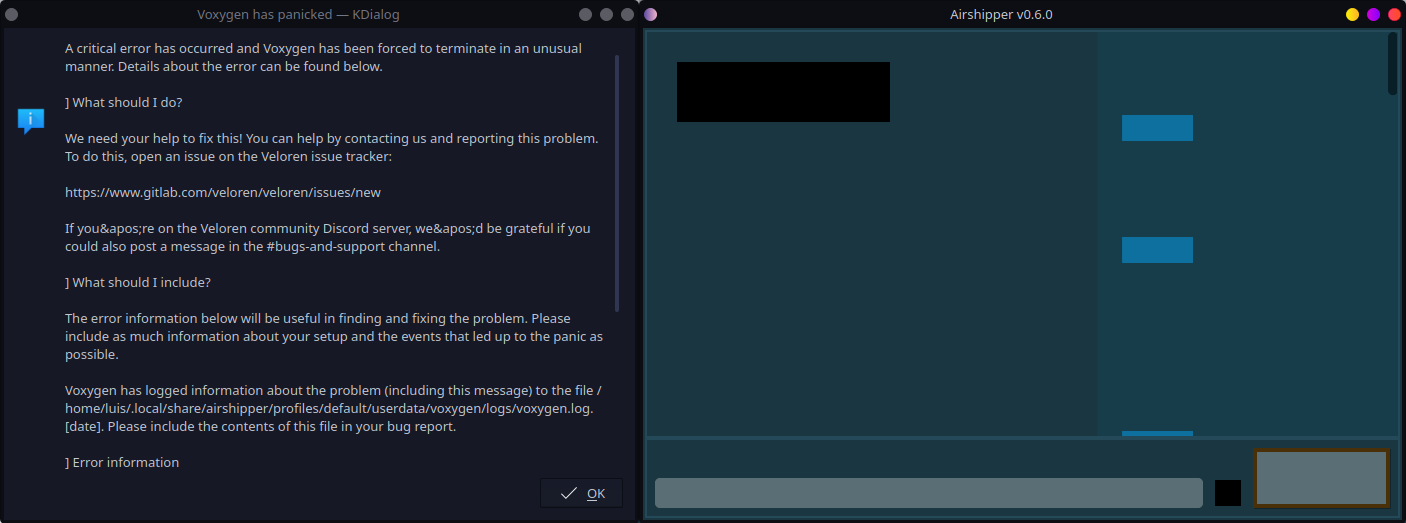Open the KDialog window menu icon in the title bar
The image size is (1406, 523).
point(12,15)
